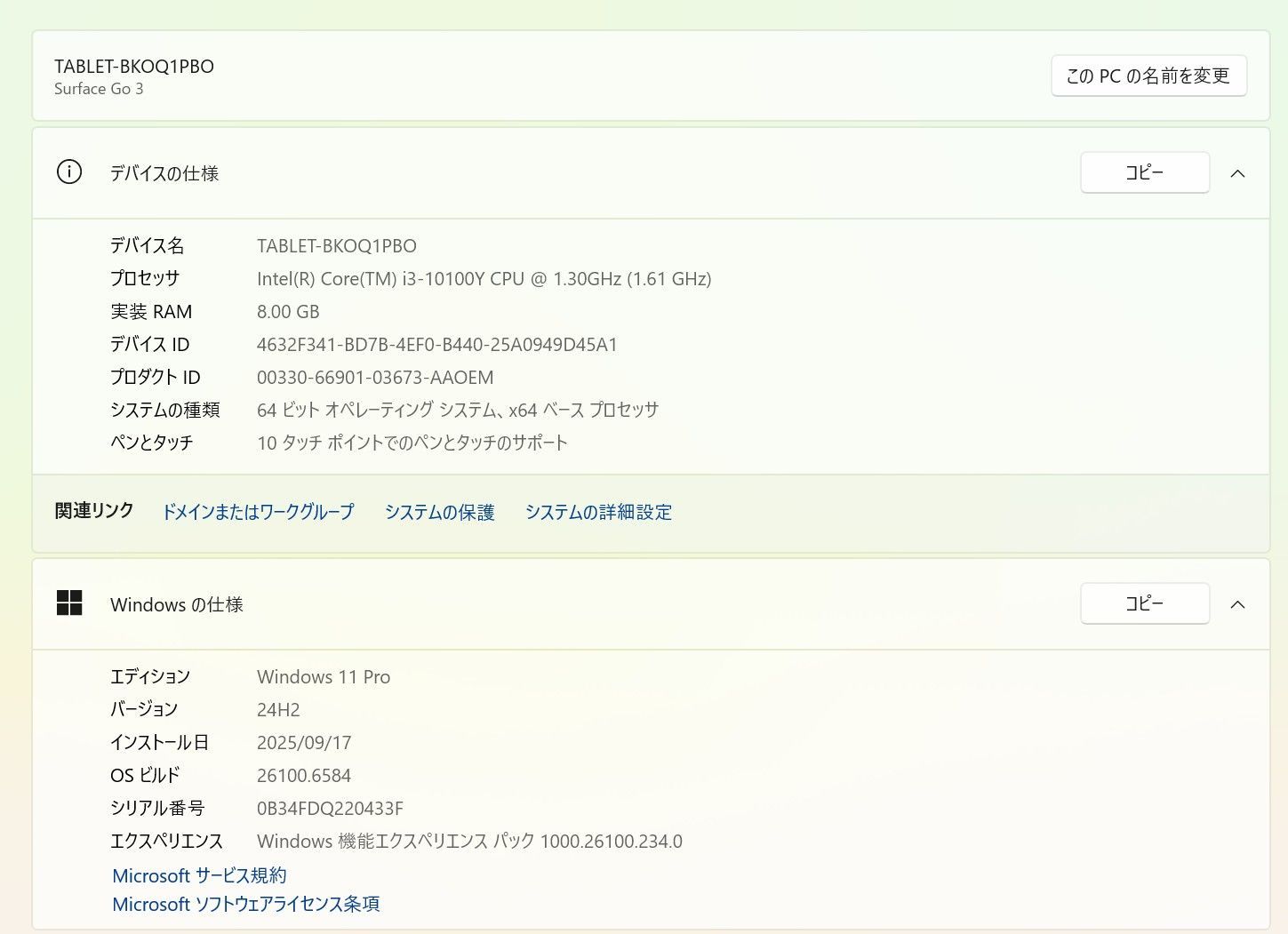
Task: Click the OS ビルド value 26100.6584
Action: 304,776
